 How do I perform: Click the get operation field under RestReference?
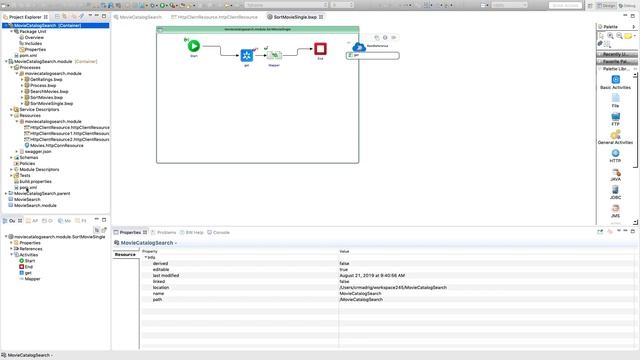[373, 55]
